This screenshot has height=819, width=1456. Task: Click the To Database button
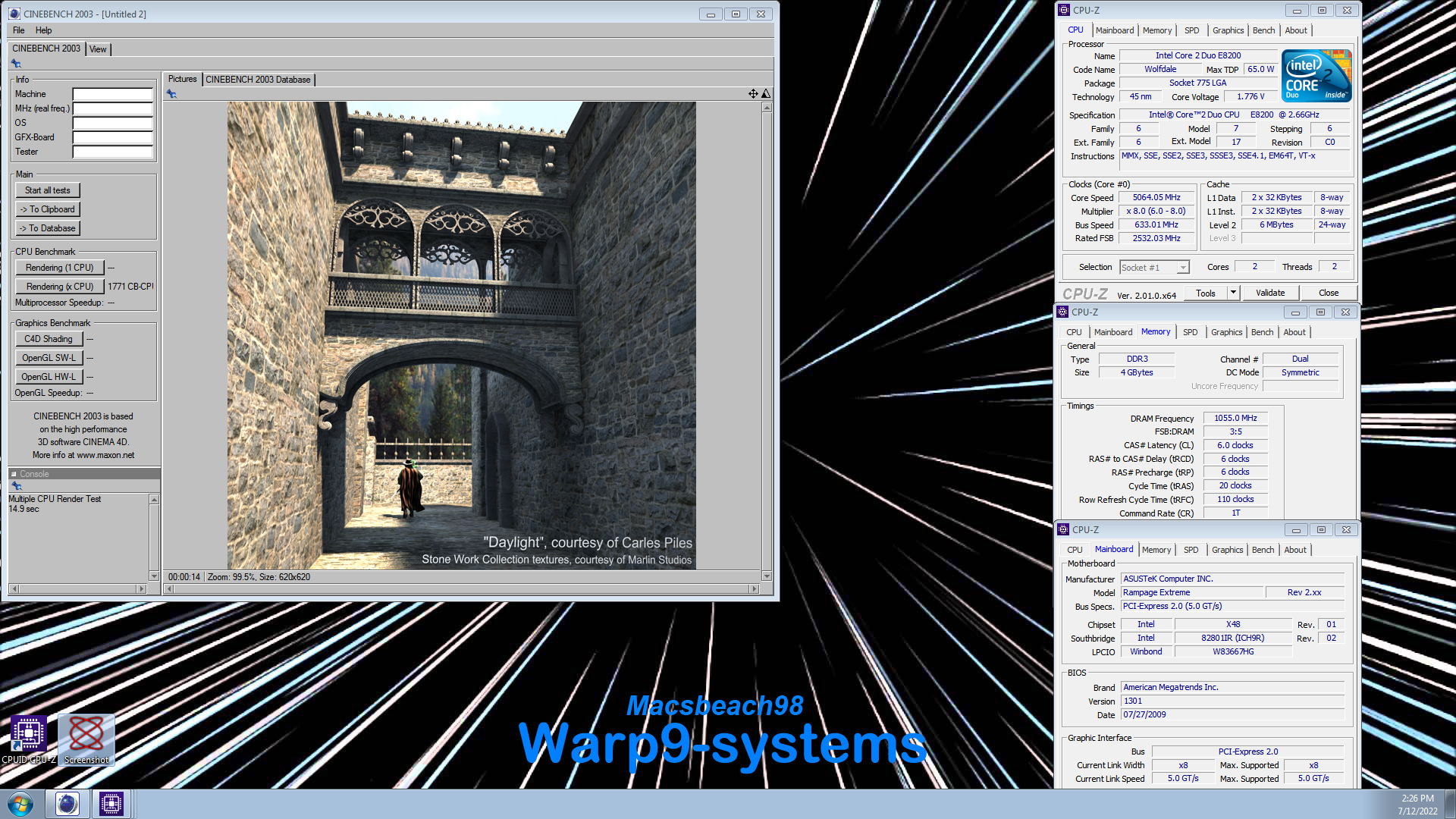(x=48, y=228)
